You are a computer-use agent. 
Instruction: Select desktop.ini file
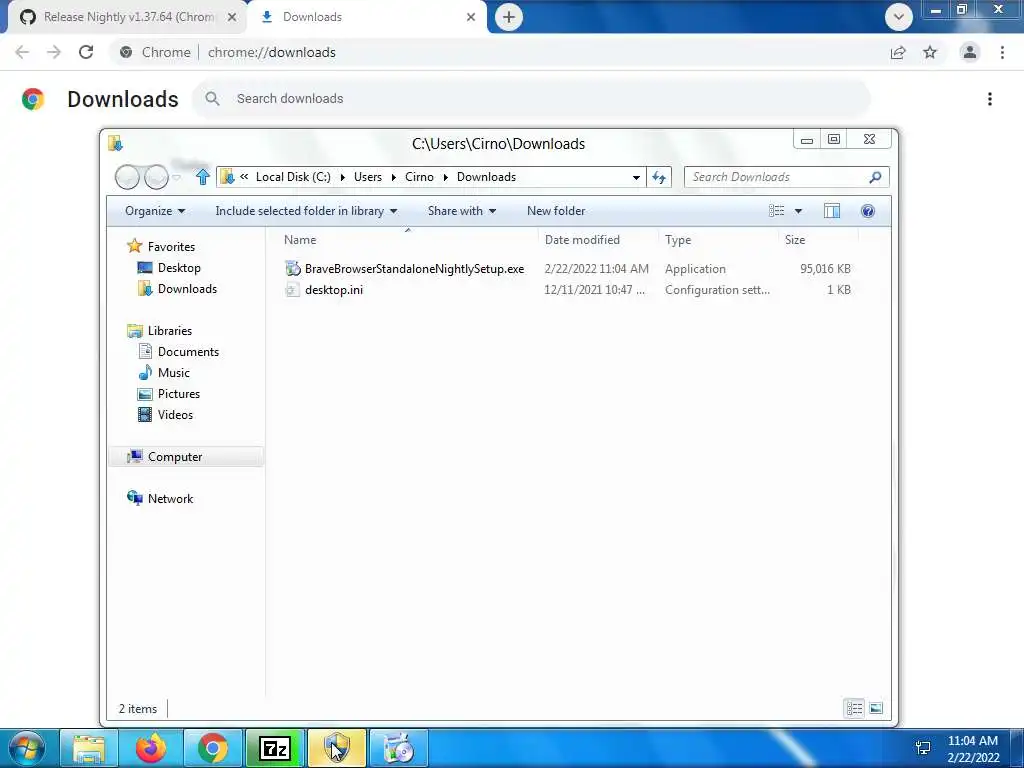(x=334, y=290)
